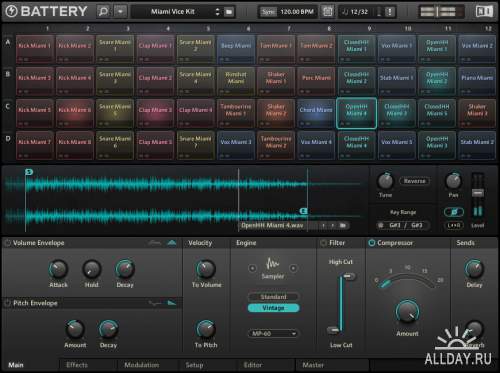The height and width of the screenshot is (373, 500).
Task: Switch to previous engine mode arrow
Action: 252,268
